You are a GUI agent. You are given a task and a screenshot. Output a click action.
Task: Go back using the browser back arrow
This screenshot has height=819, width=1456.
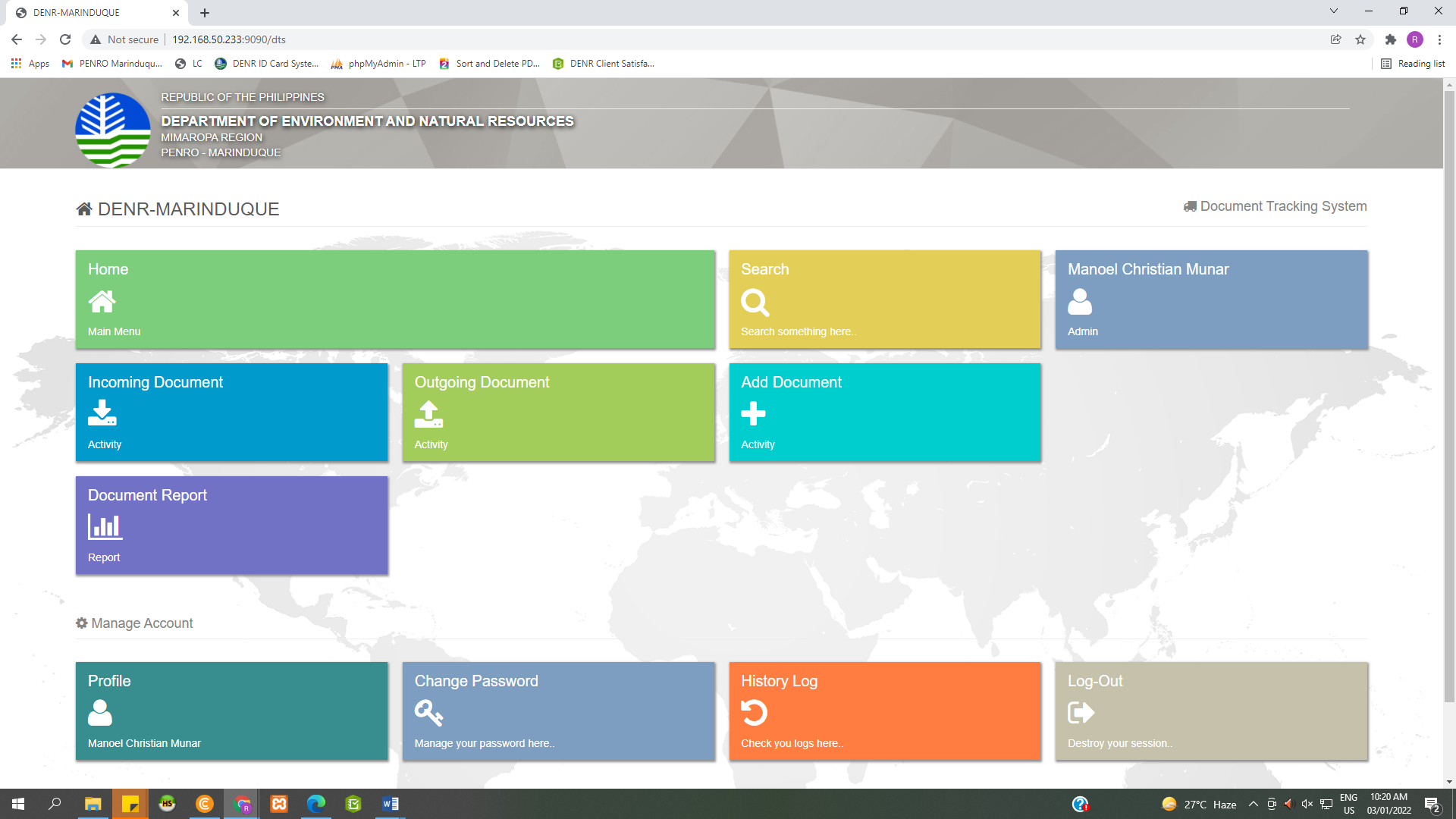click(x=17, y=39)
